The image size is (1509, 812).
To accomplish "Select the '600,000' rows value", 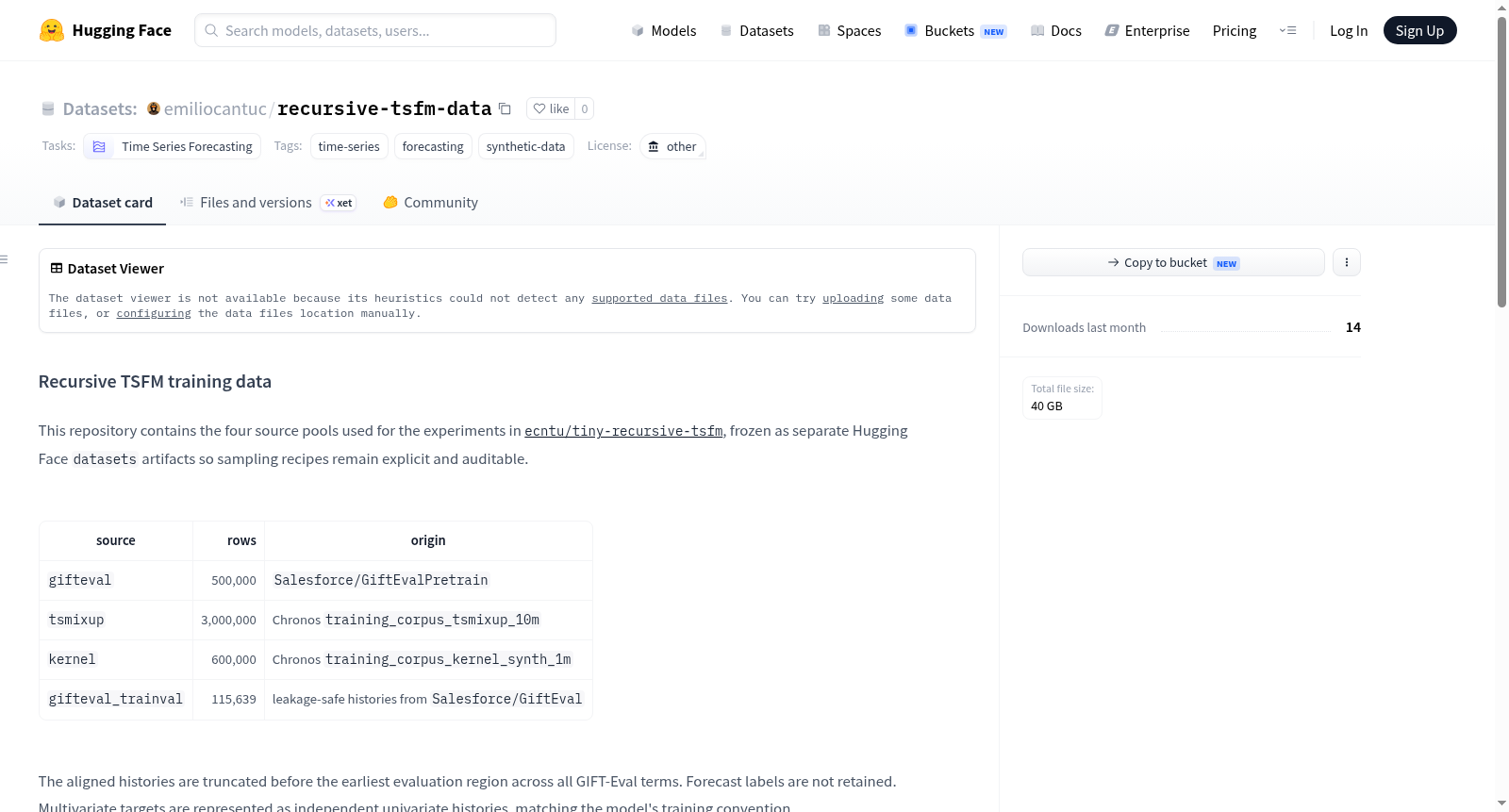I will [234, 659].
